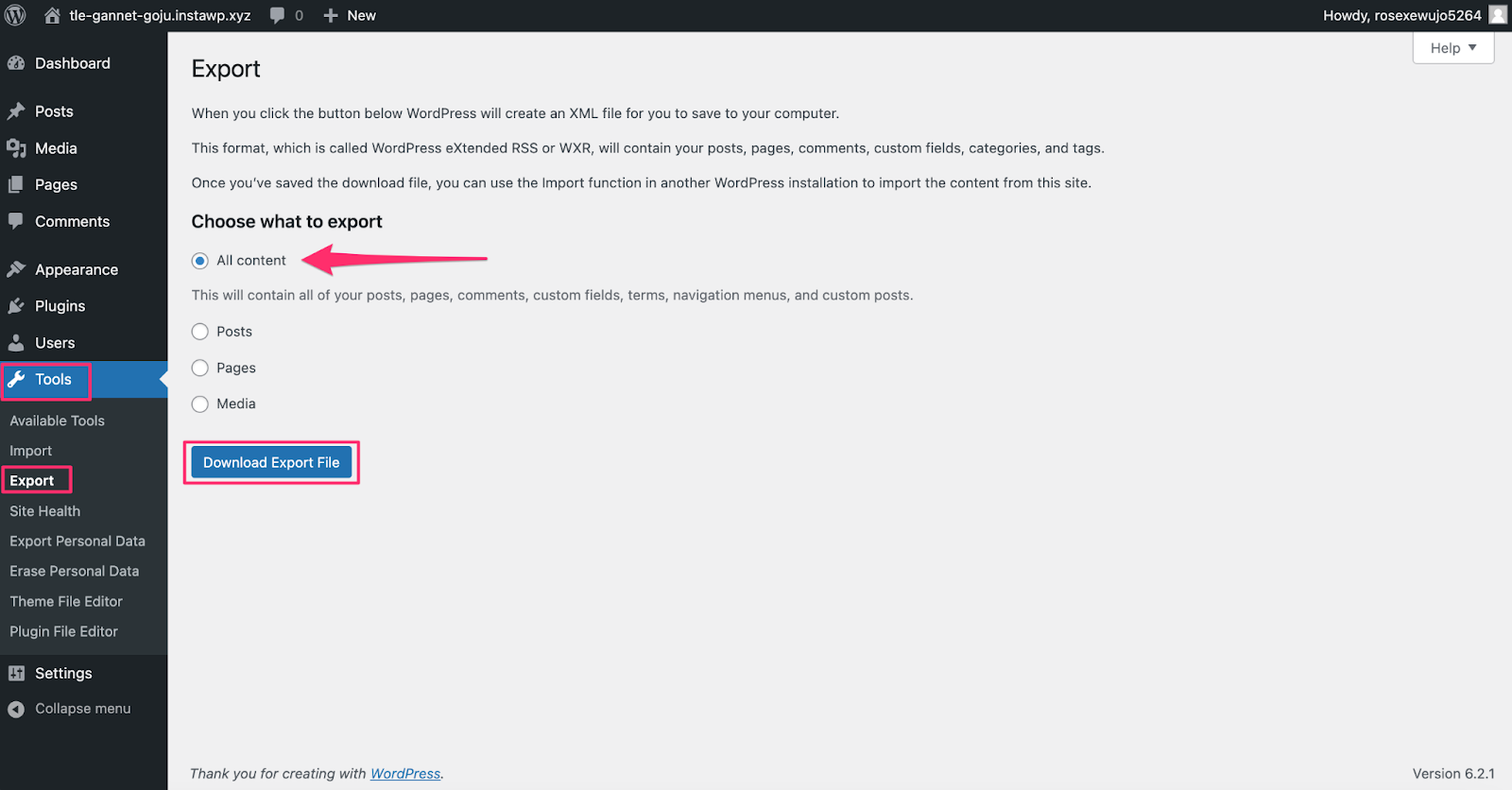The height and width of the screenshot is (790, 1512).
Task: Click the Download Export File button
Action: point(271,462)
